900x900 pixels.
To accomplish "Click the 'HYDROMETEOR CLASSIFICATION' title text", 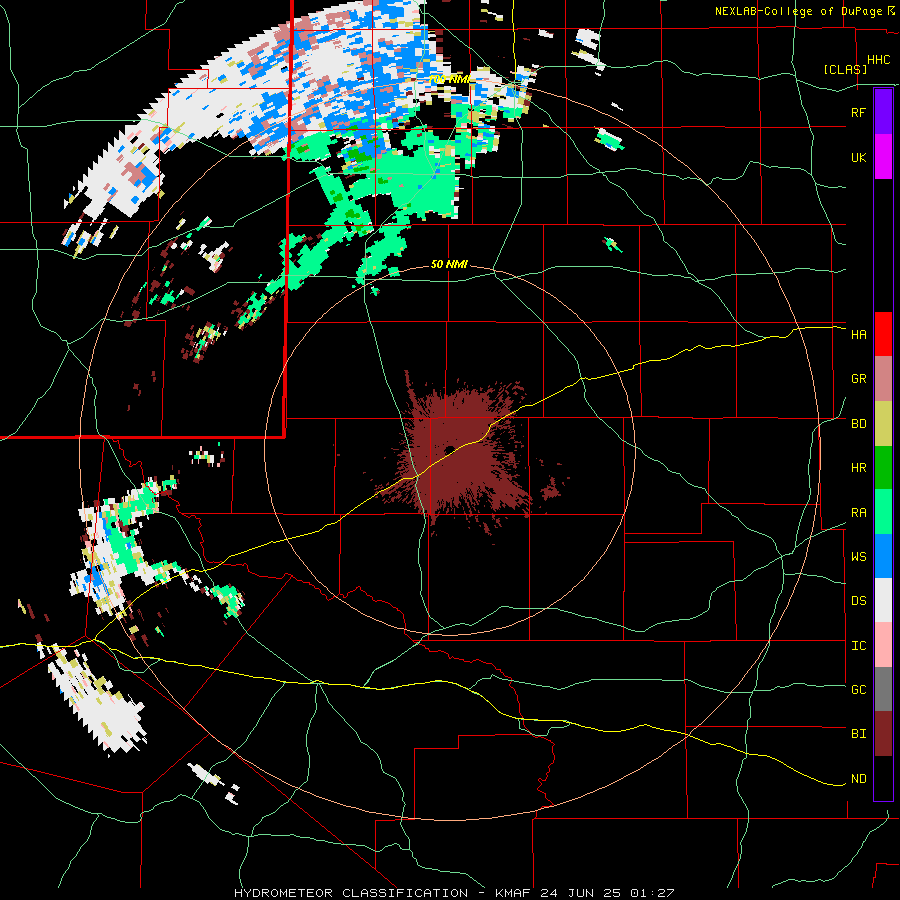I will (x=351, y=893).
